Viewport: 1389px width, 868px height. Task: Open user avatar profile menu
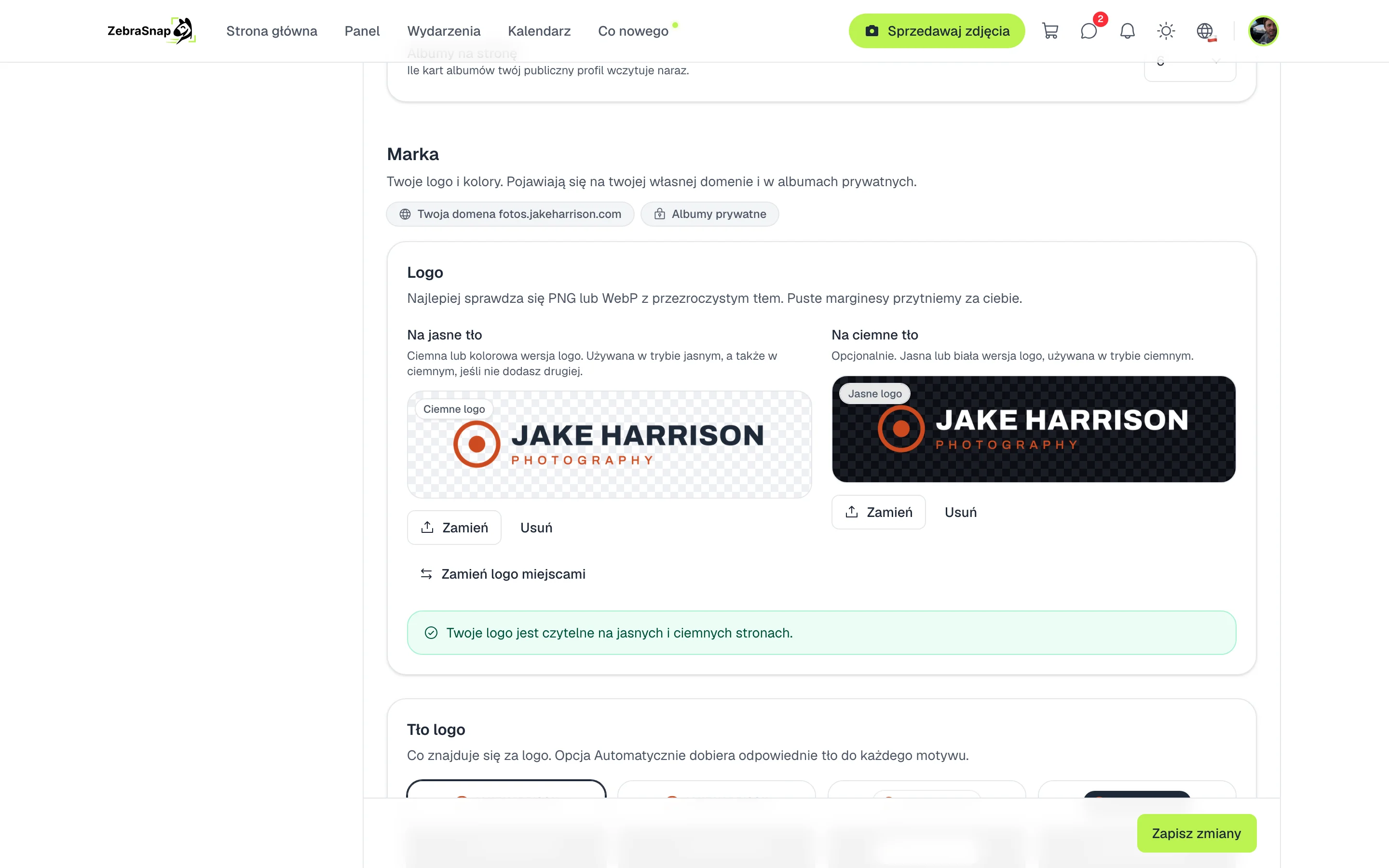tap(1263, 31)
